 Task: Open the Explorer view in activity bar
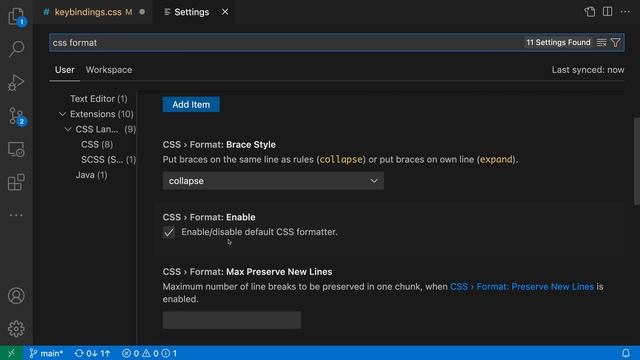pyautogui.click(x=16, y=16)
